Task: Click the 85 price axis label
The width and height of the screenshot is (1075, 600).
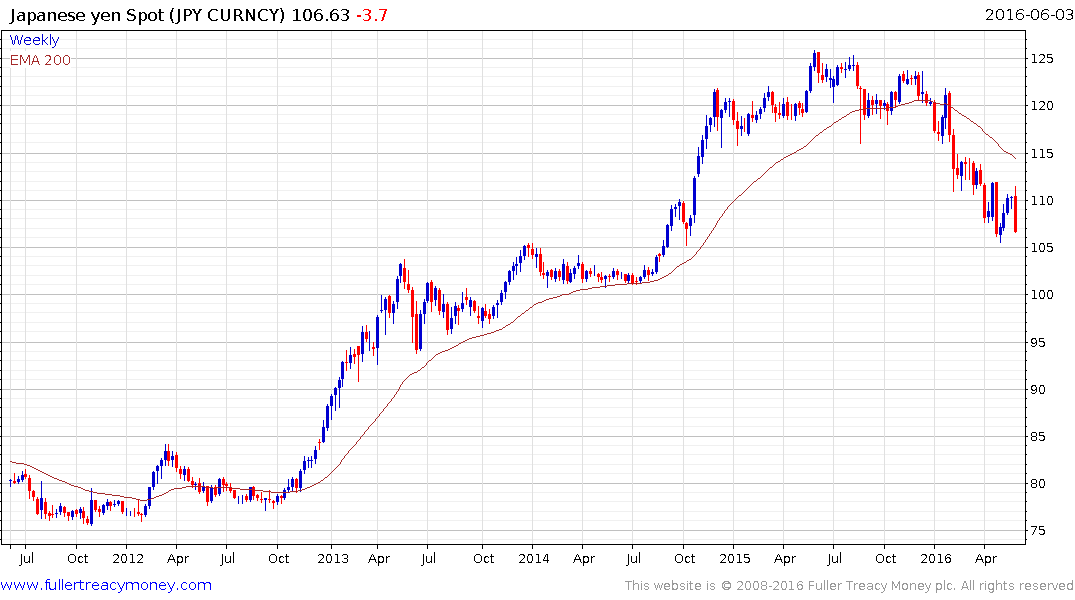Action: click(x=1038, y=437)
